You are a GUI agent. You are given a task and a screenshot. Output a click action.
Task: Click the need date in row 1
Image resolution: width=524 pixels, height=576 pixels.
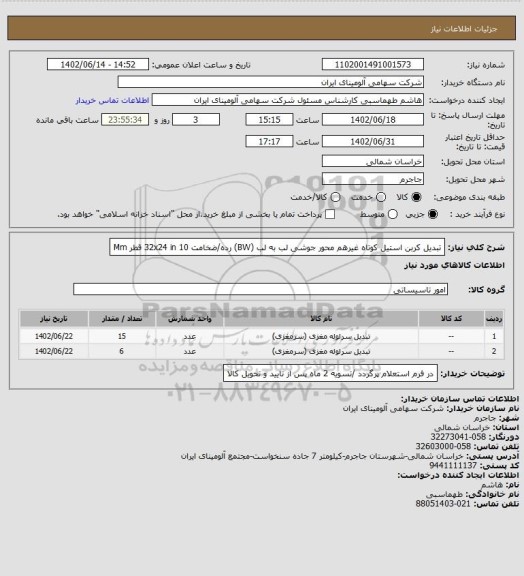pyautogui.click(x=54, y=336)
